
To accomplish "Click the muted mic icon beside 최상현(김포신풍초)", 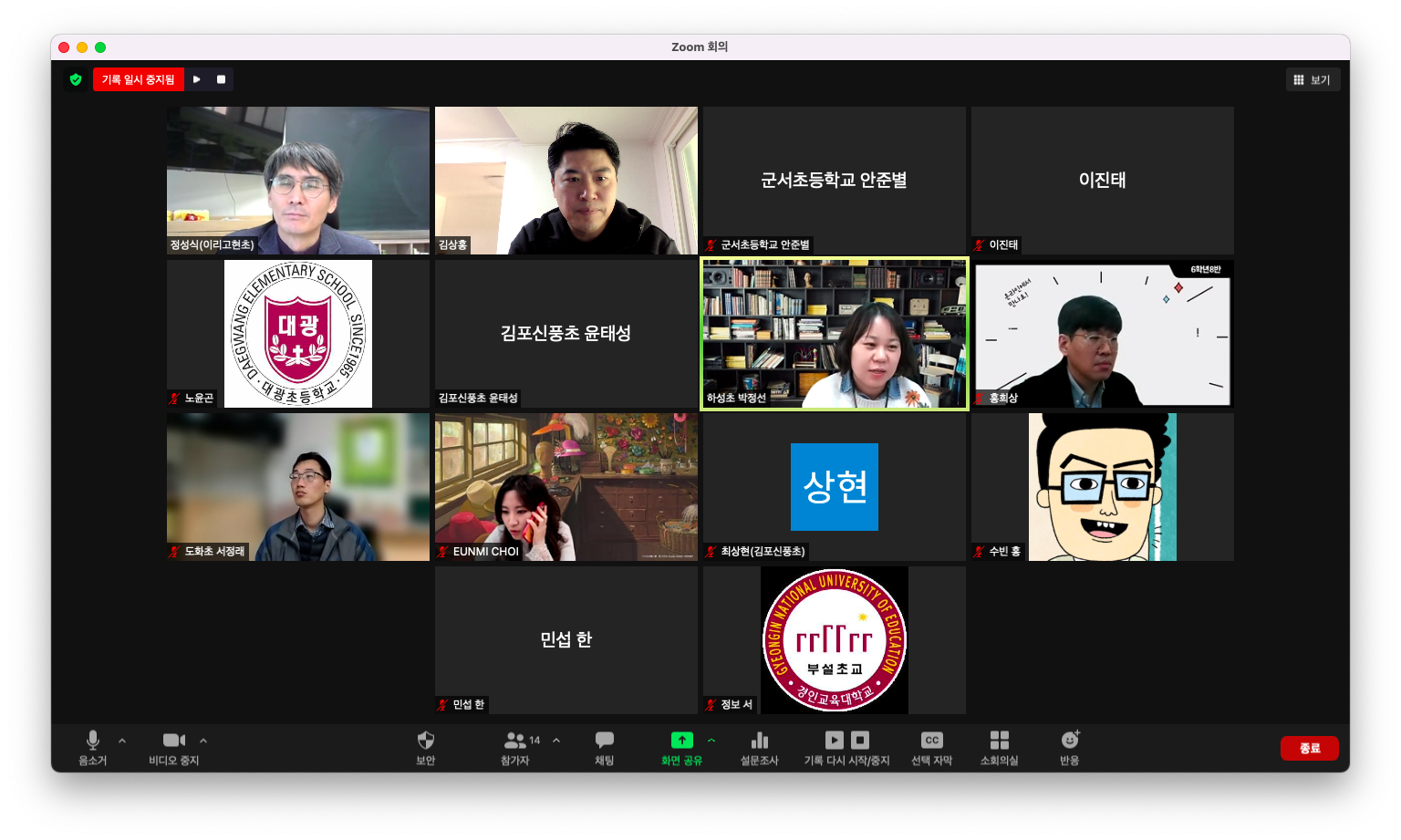I will [x=711, y=551].
